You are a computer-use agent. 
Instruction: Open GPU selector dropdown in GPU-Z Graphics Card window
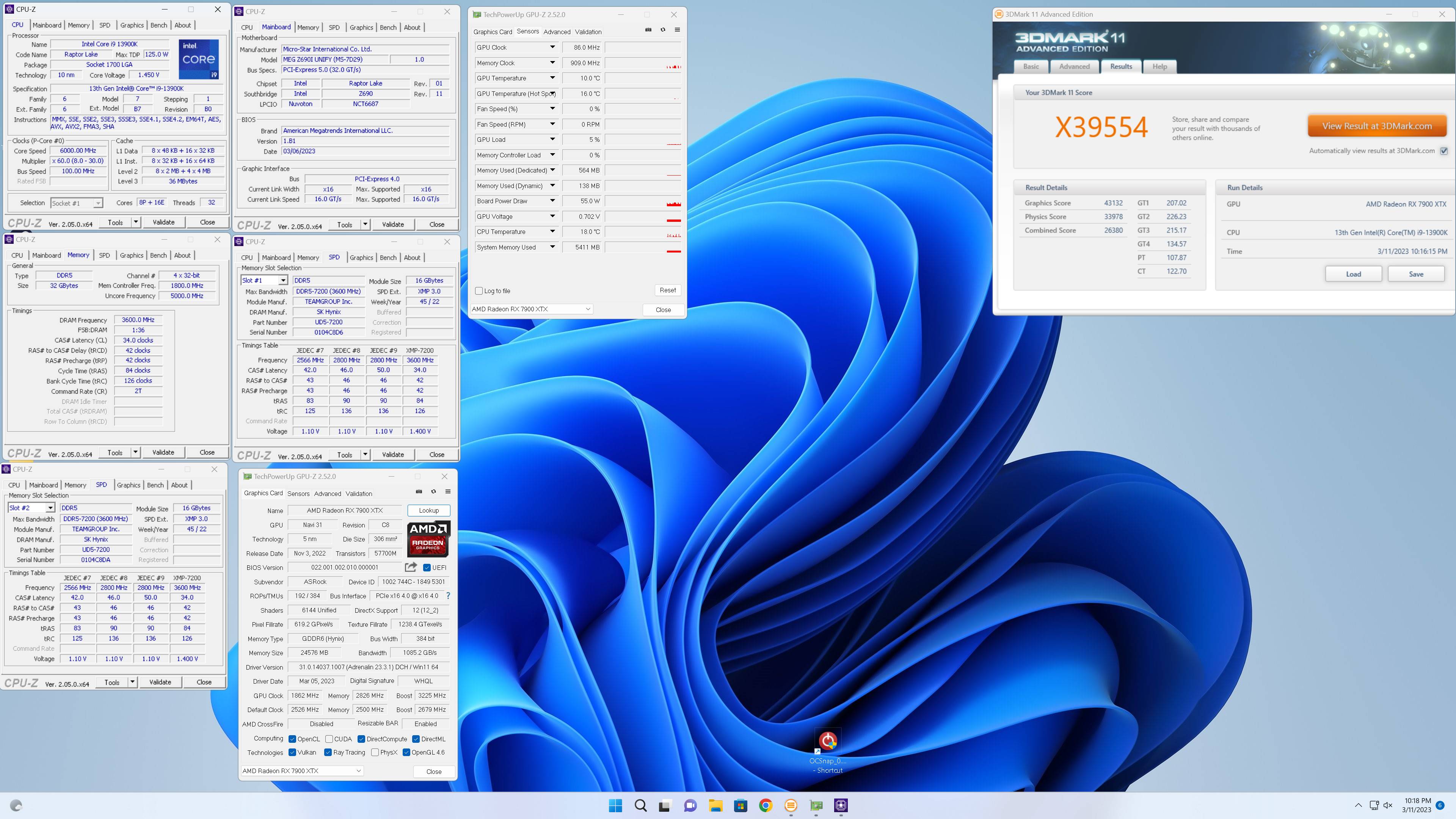302,771
